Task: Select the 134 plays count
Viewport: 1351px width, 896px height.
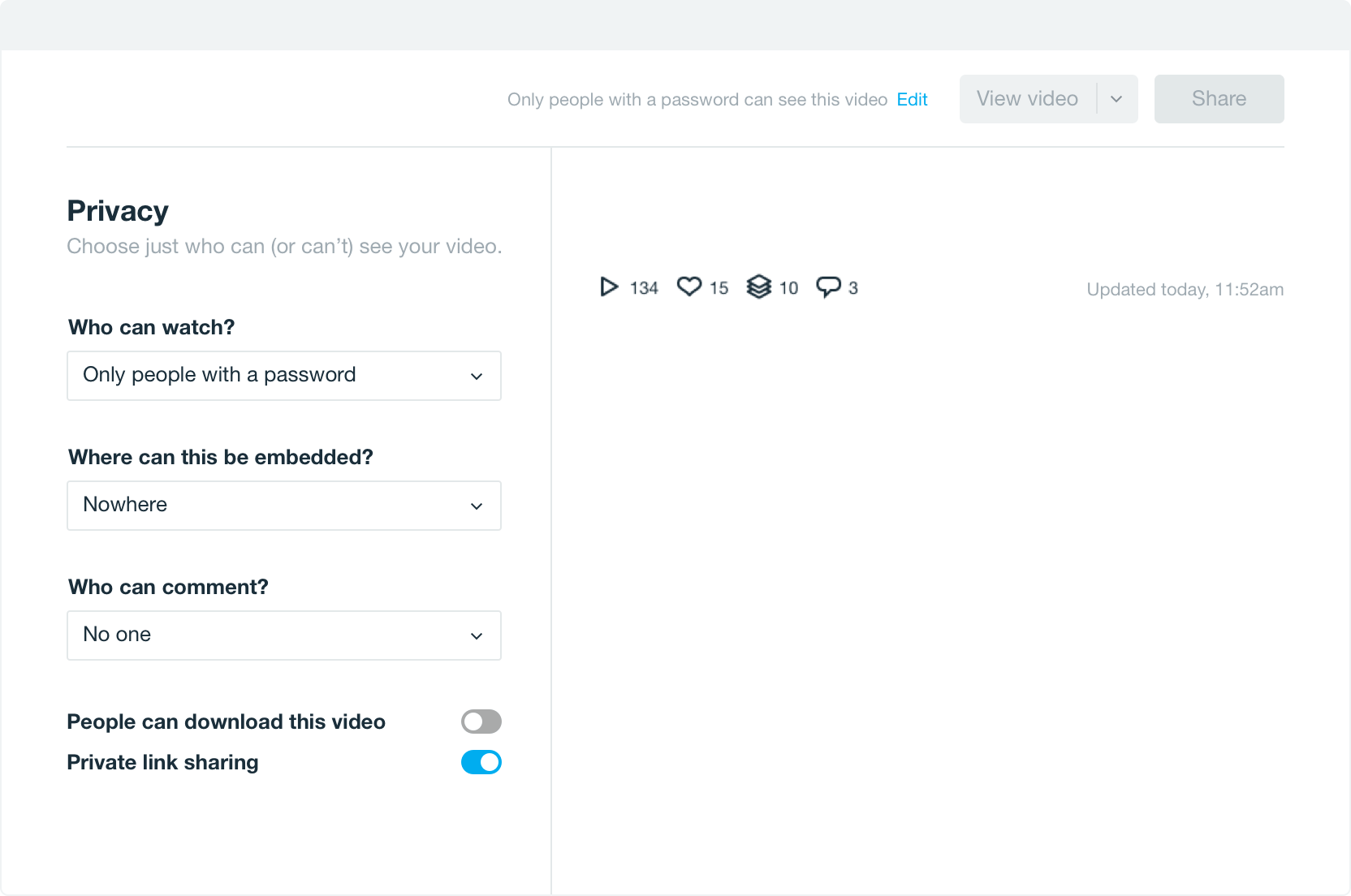Action: [x=644, y=289]
